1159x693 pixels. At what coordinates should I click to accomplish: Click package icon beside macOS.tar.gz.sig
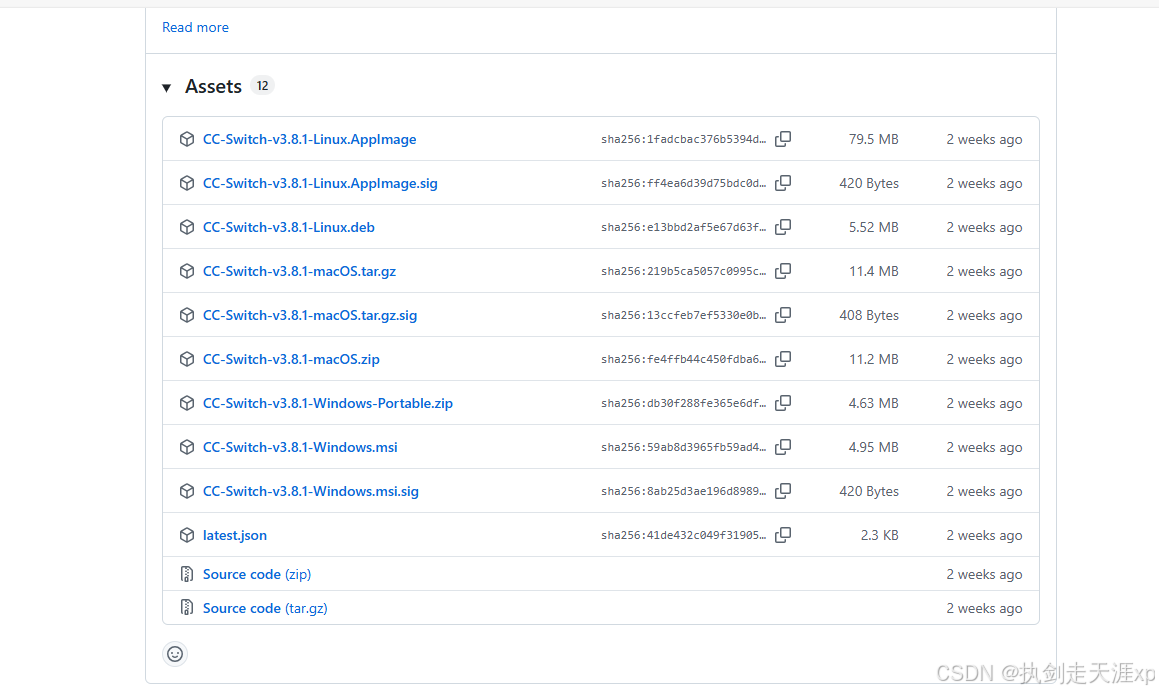point(187,315)
